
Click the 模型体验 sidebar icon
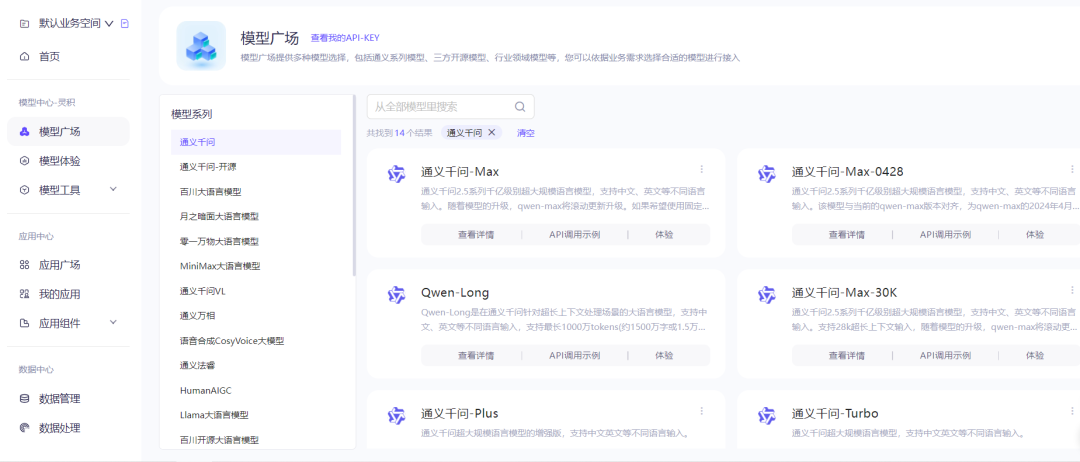[x=25, y=161]
